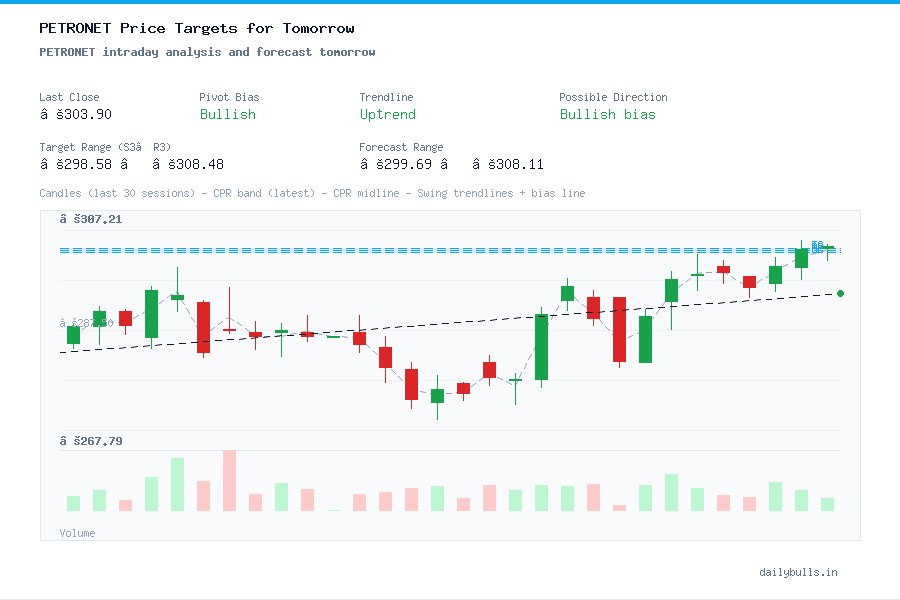Click the latest green candlestick on the chart

pos(802,258)
